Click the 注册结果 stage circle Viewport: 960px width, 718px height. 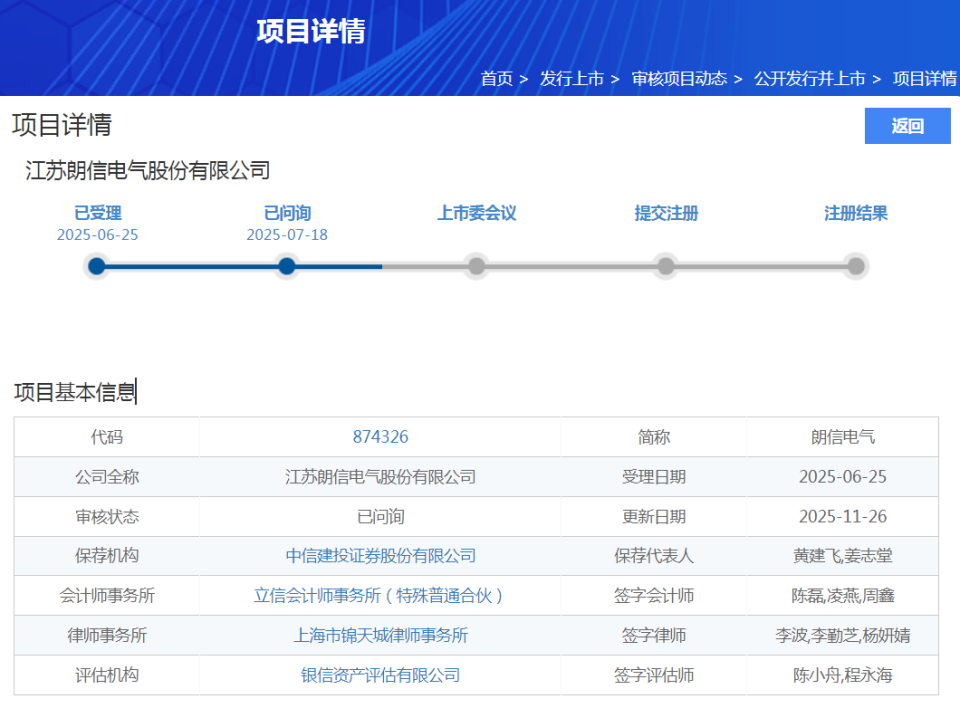click(x=855, y=265)
